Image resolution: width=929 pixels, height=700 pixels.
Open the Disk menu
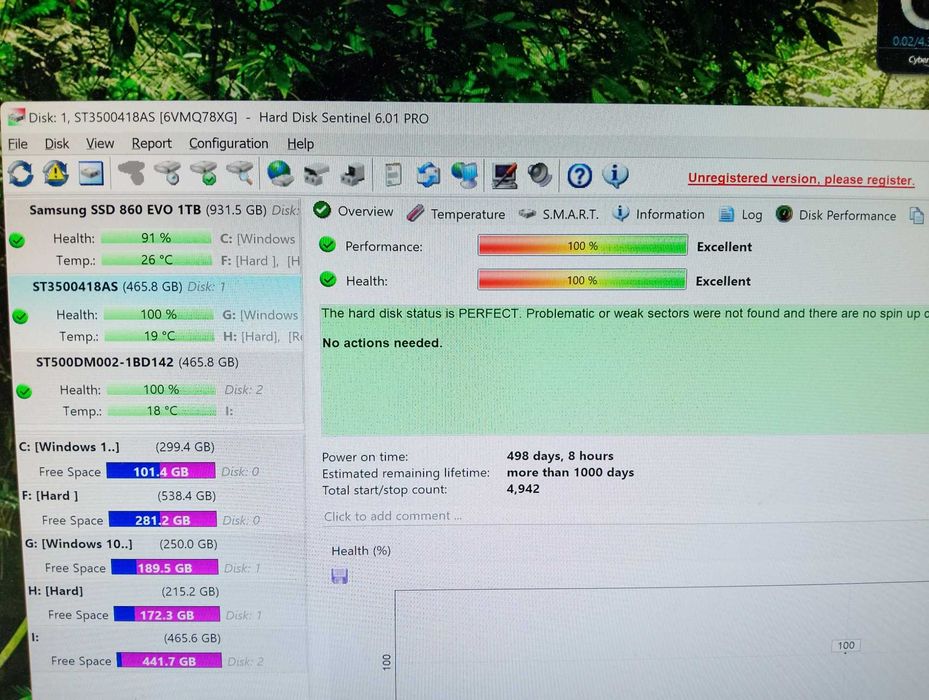[x=57, y=143]
